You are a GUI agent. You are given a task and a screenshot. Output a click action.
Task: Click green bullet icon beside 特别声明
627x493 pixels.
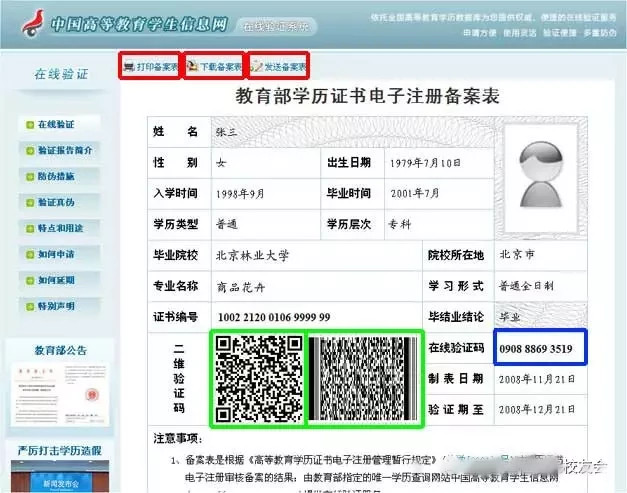point(30,307)
